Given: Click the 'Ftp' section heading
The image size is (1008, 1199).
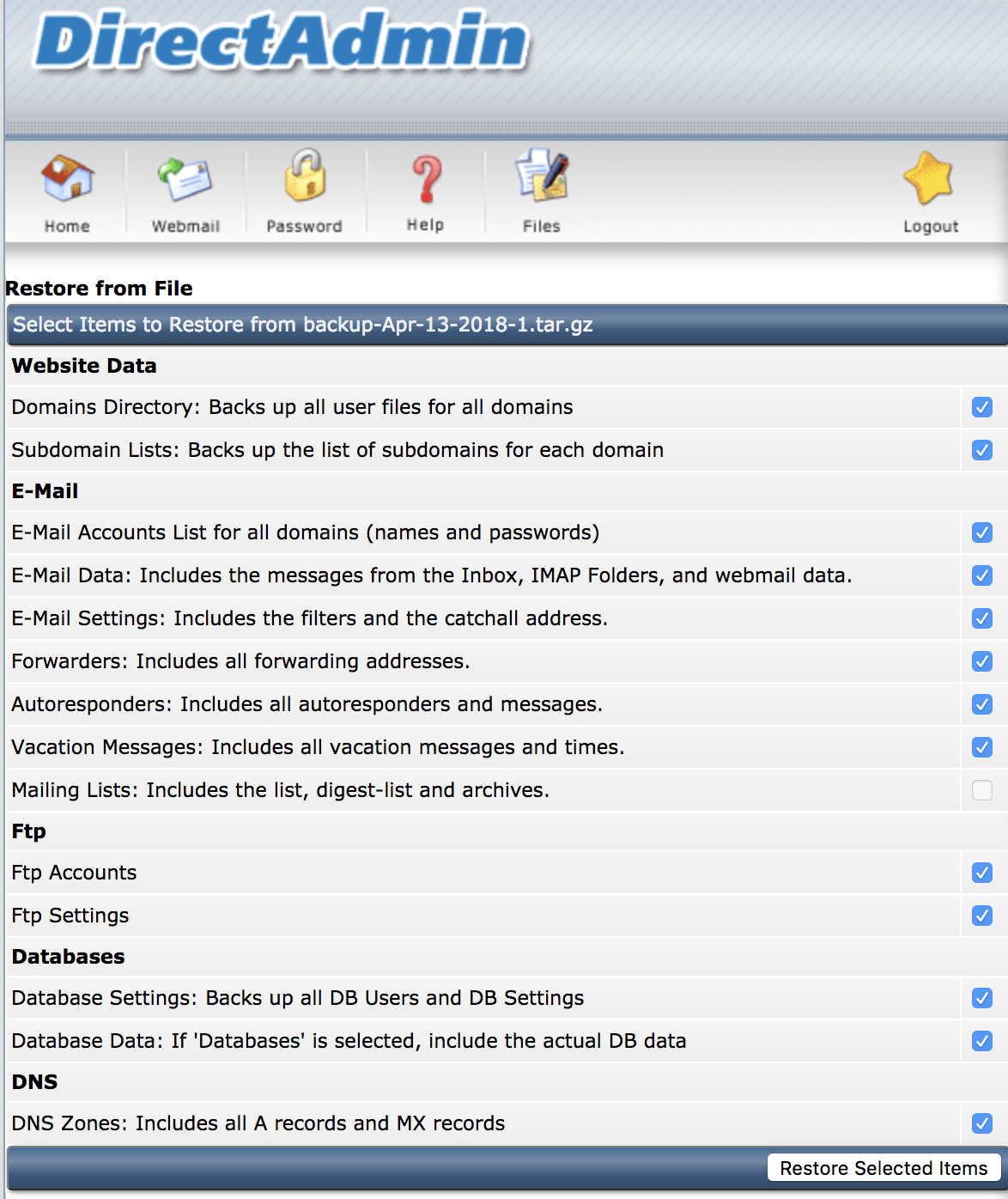Looking at the screenshot, I should 29,831.
